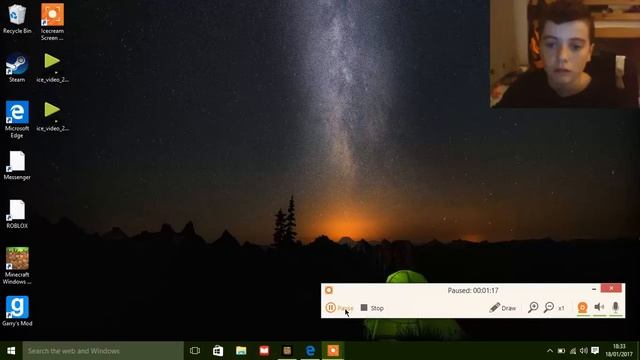This screenshot has width=640, height=360.
Task: Click the webcam preview overlay
Action: pos(565,53)
